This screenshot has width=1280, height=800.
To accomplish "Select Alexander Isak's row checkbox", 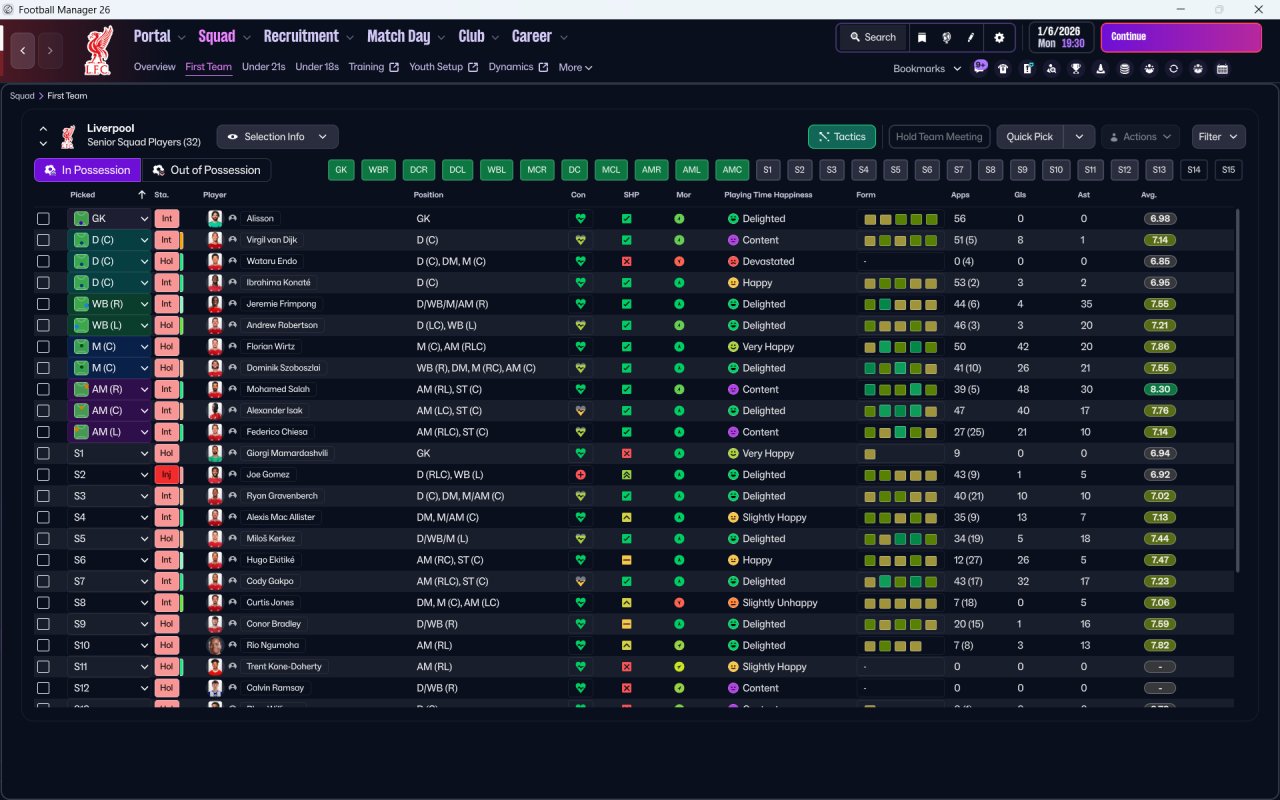I will coord(43,411).
